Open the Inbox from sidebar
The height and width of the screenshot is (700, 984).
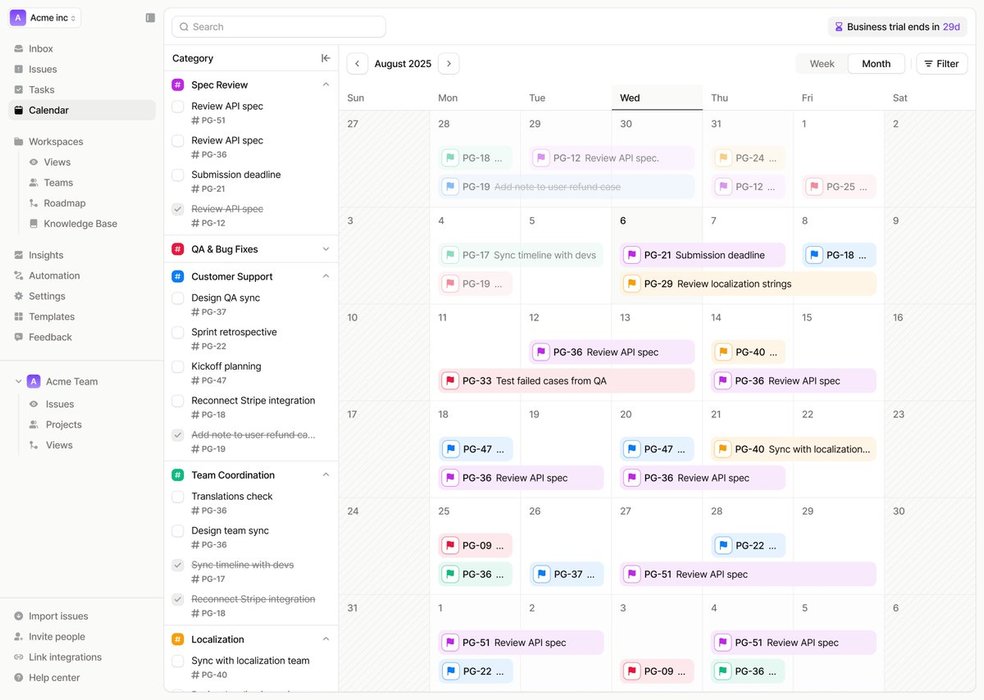(41, 48)
